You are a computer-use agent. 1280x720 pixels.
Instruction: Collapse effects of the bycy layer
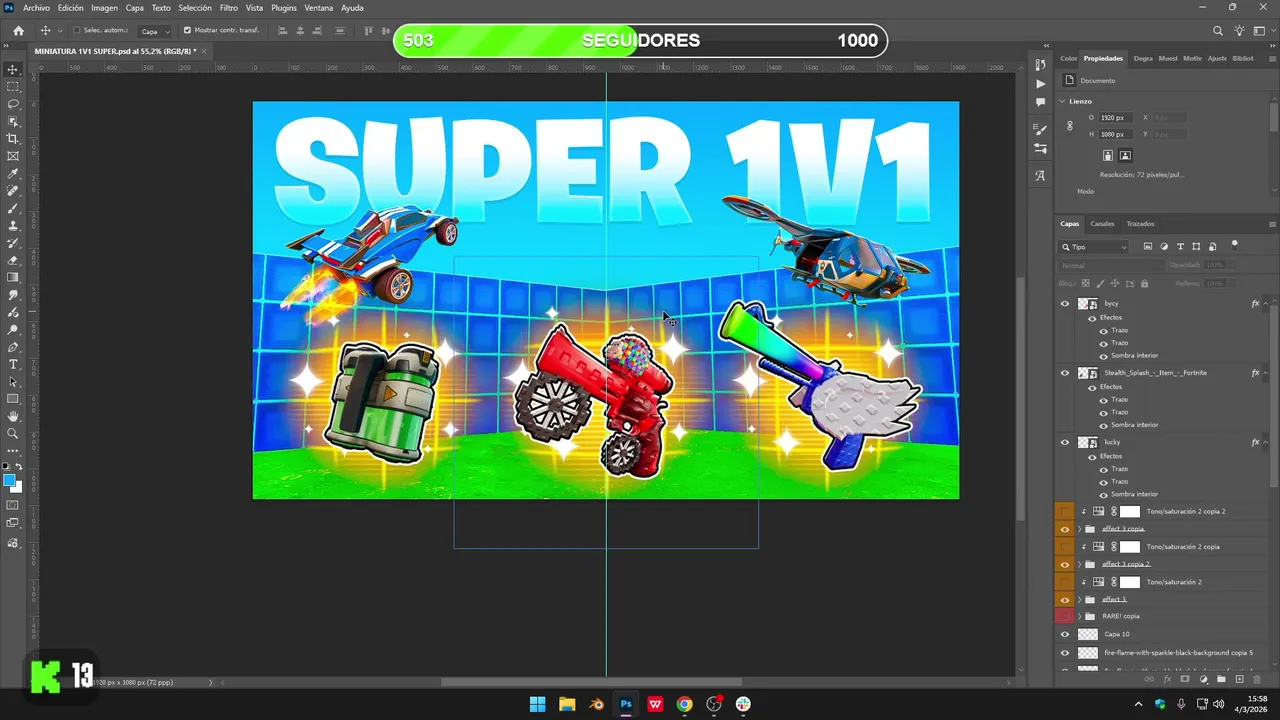click(x=1267, y=304)
